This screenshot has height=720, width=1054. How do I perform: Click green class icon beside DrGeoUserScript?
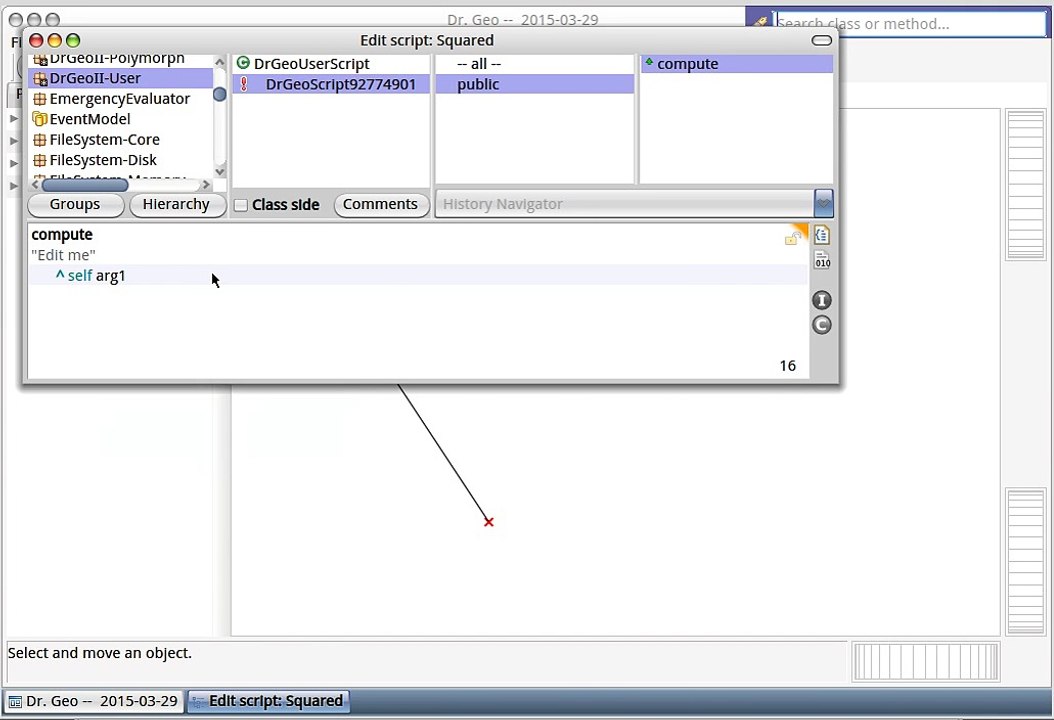243,63
